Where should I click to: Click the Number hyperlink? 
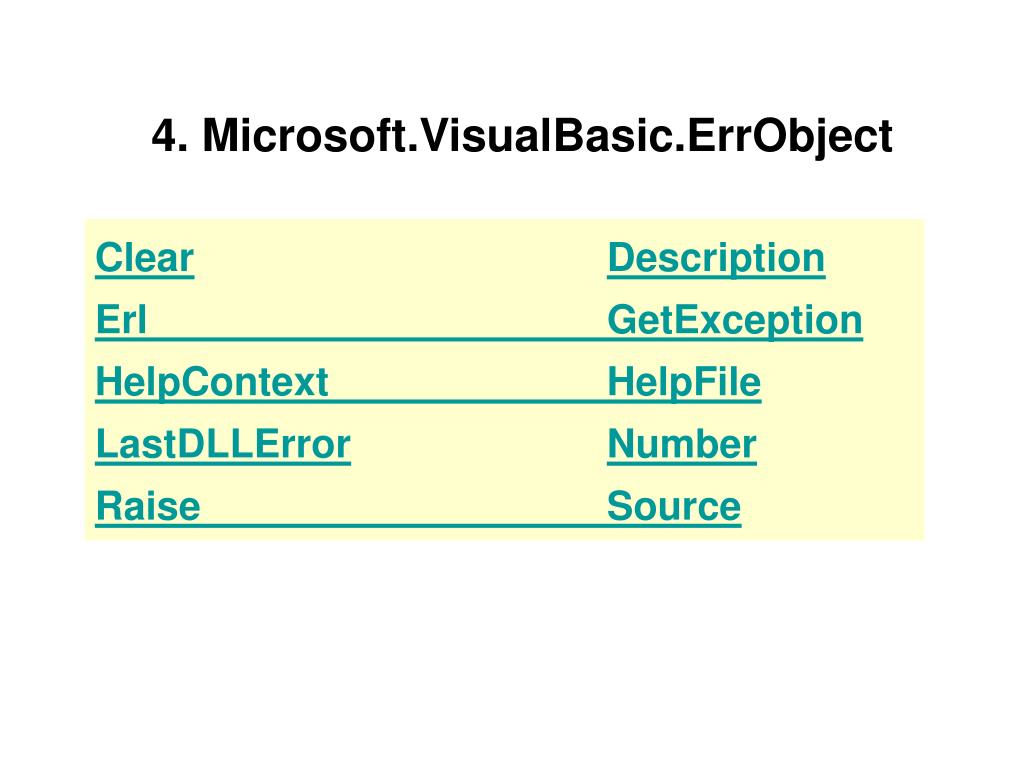point(682,445)
